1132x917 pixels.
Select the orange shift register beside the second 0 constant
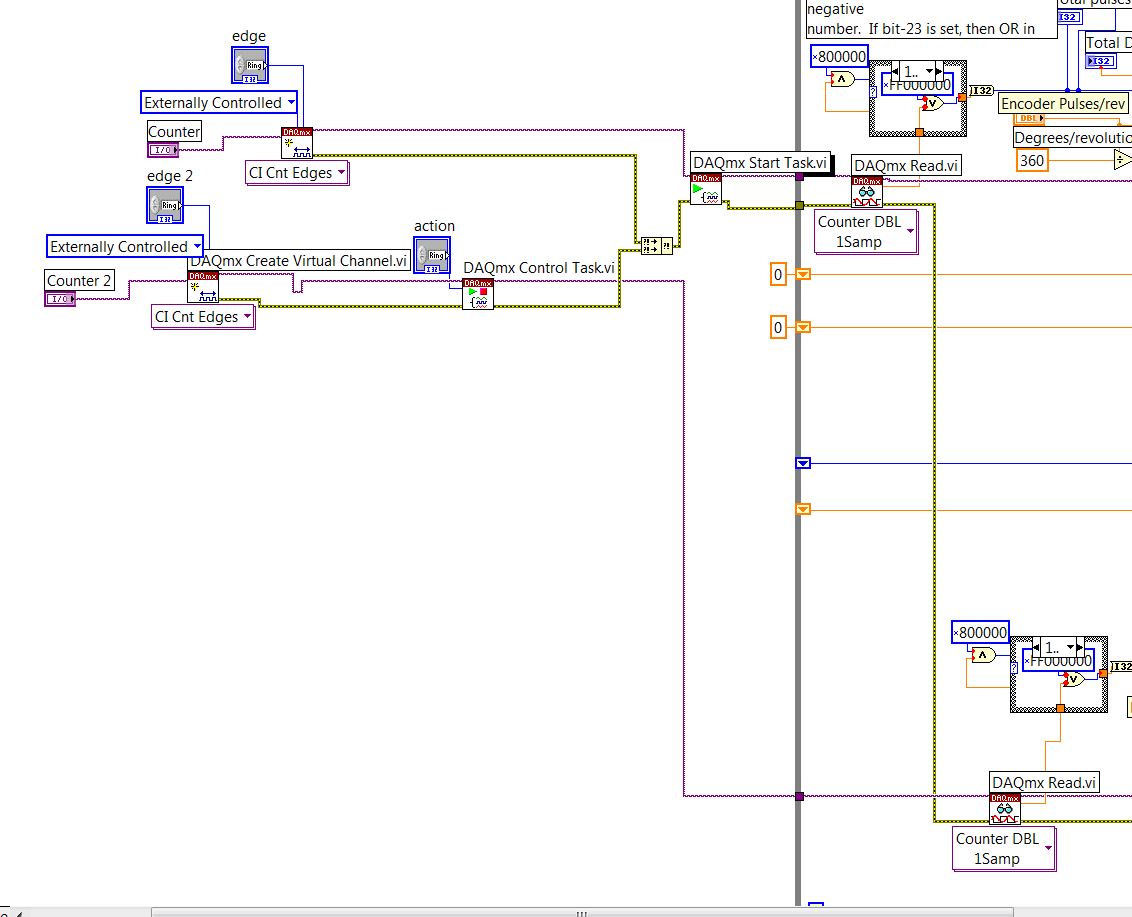click(x=803, y=327)
